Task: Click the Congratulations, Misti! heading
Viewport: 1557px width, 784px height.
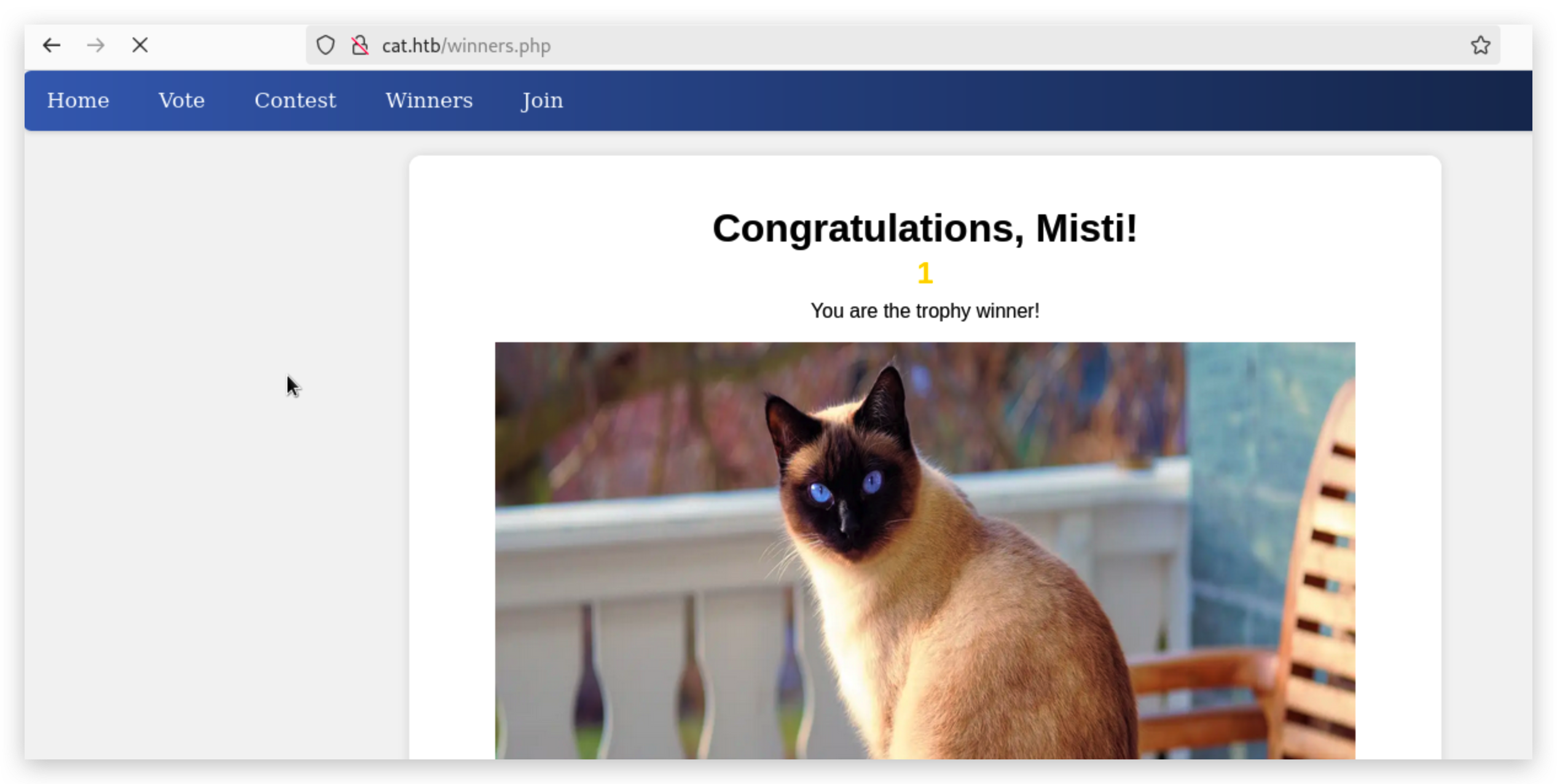Action: pyautogui.click(x=924, y=229)
